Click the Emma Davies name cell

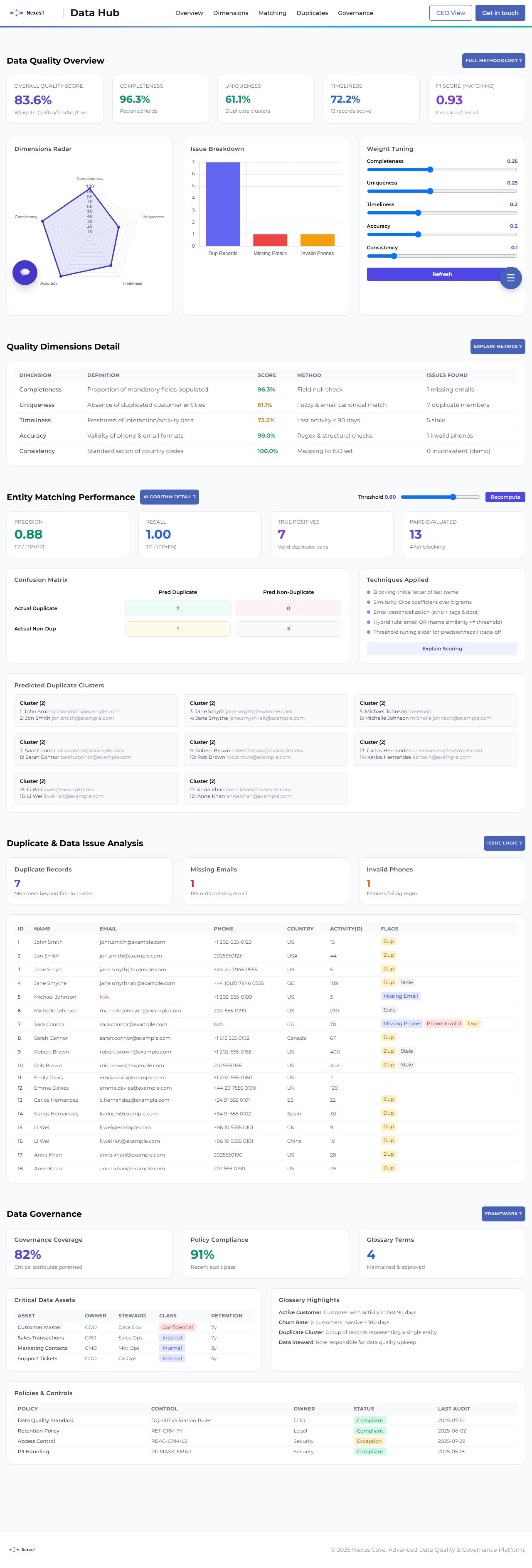pos(51,1088)
